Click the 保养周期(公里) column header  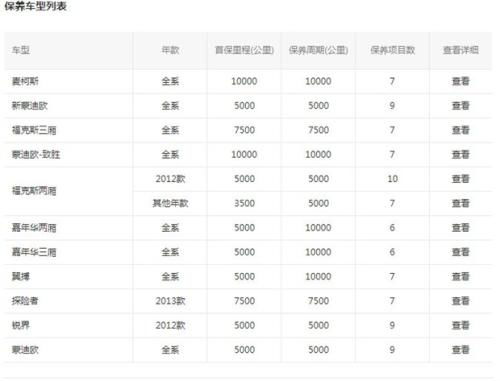tap(318, 50)
